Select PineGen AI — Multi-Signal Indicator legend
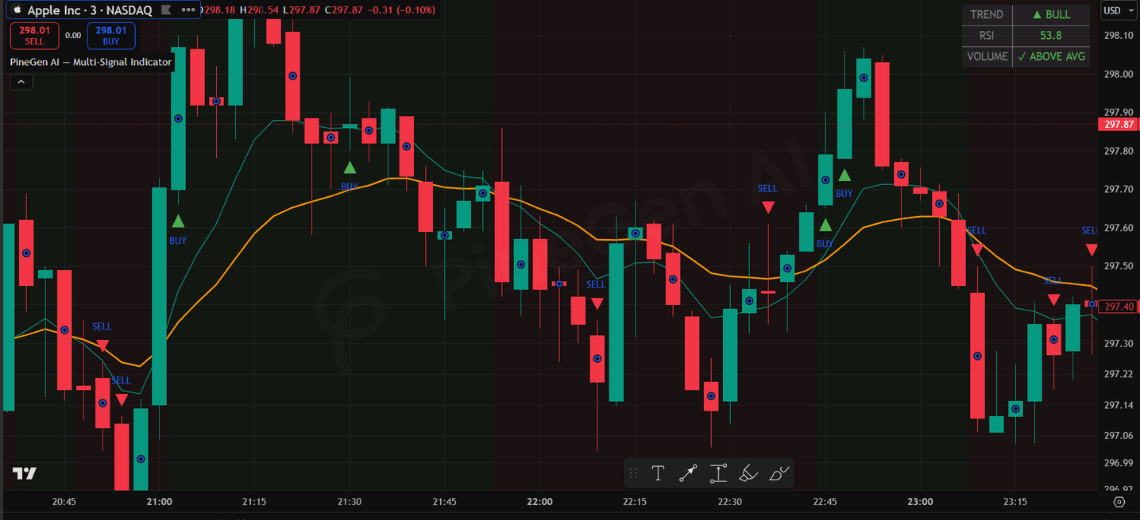The width and height of the screenshot is (1140, 520). [91, 63]
